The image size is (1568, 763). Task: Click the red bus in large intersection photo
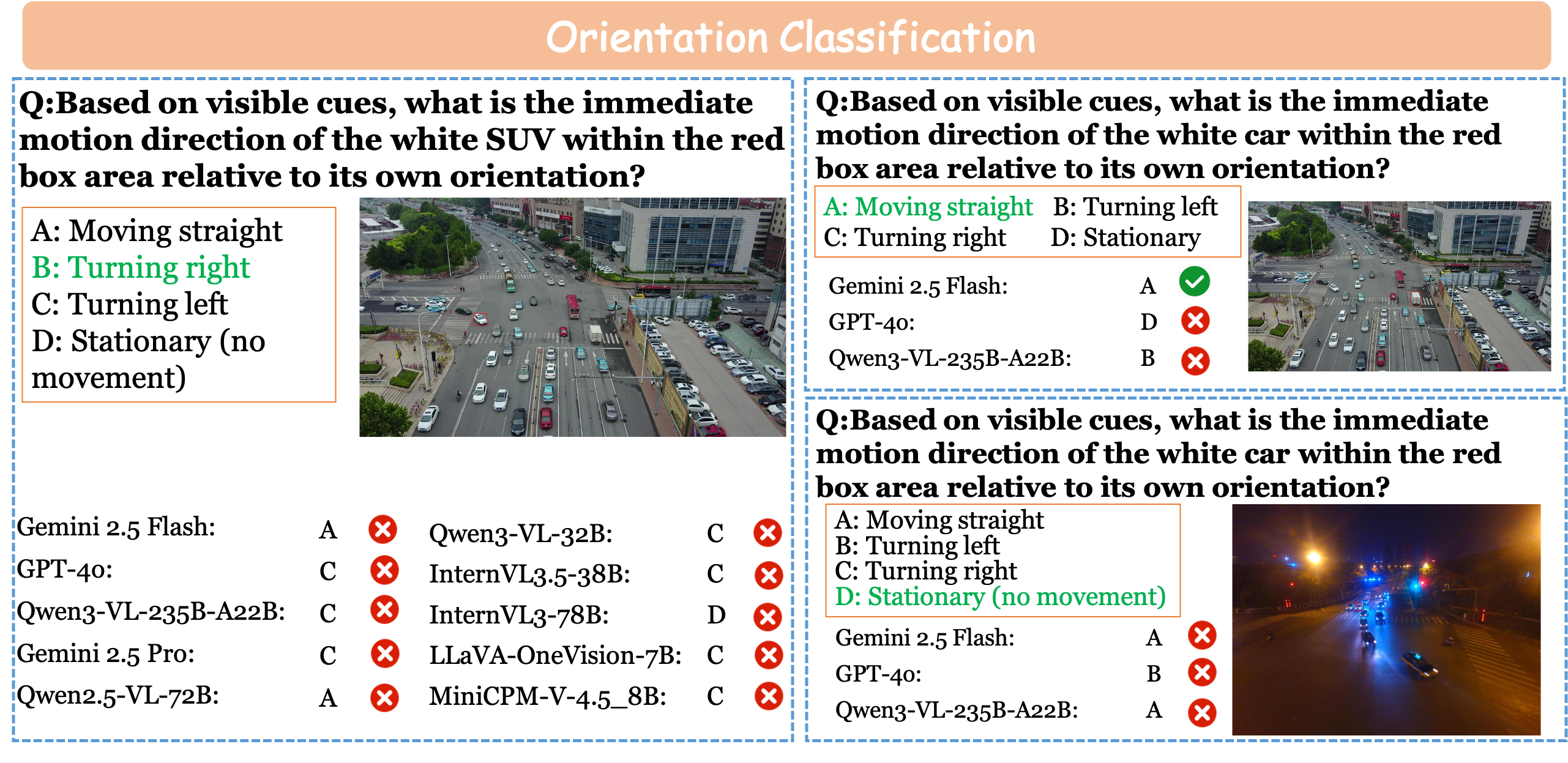(x=573, y=305)
